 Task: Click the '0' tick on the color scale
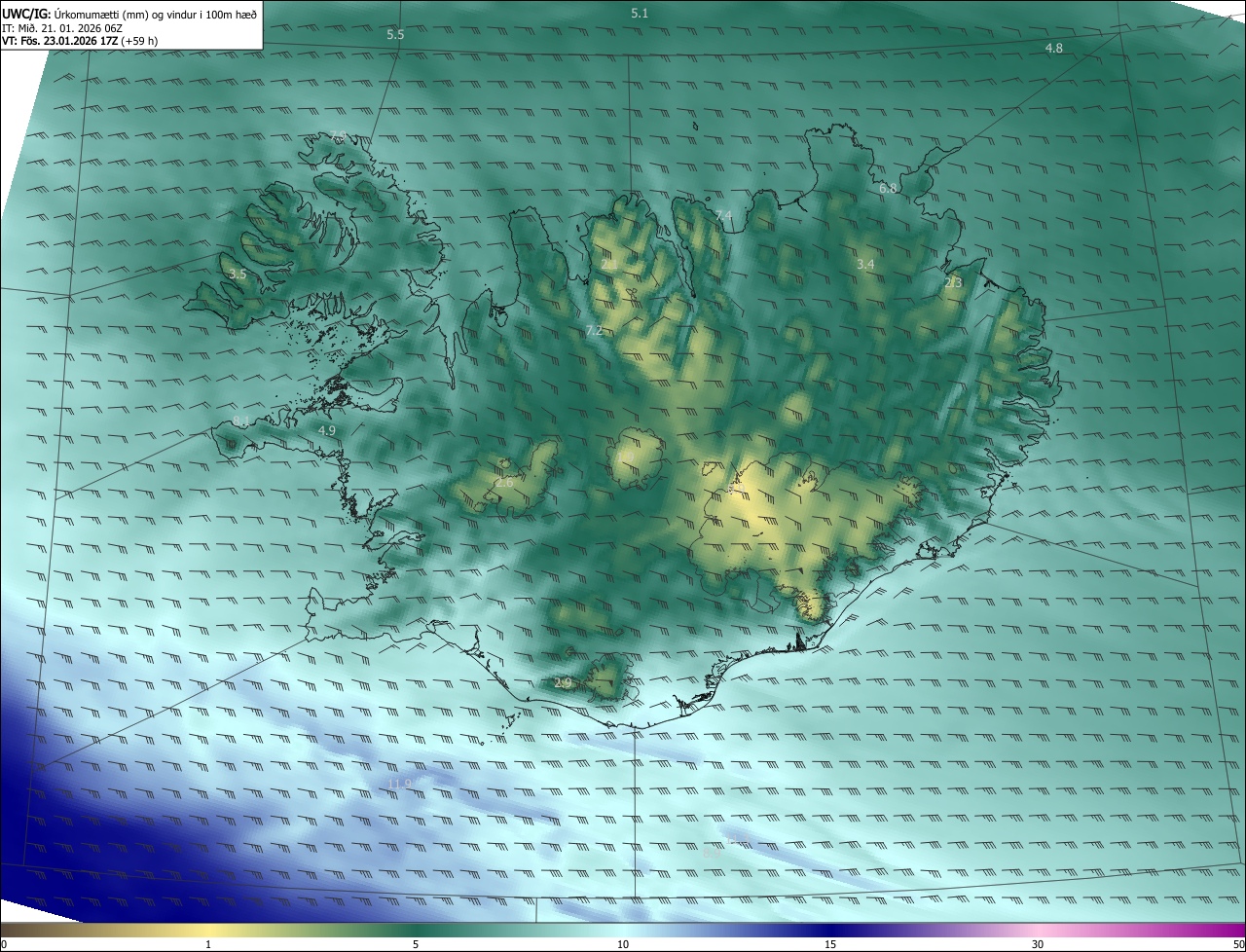tap(4, 944)
